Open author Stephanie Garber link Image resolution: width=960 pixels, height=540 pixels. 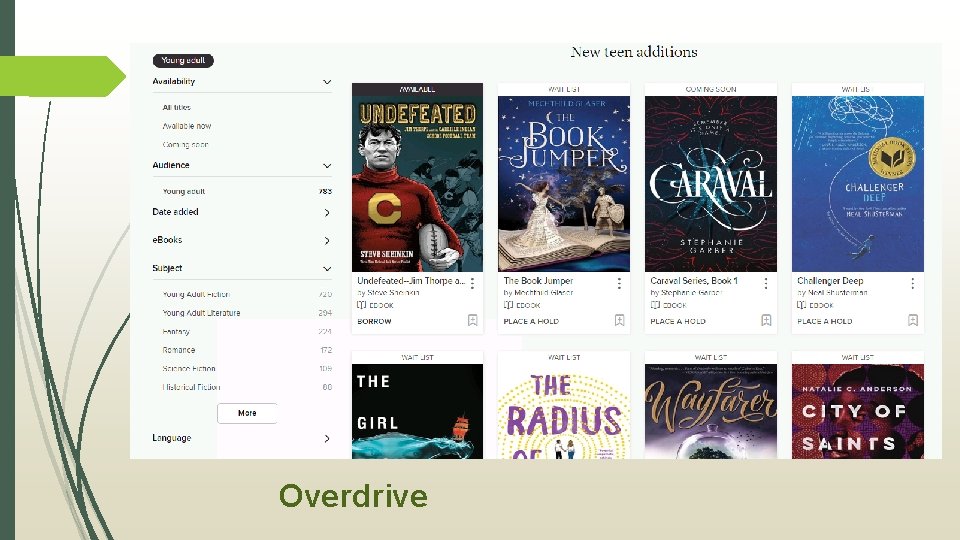click(x=691, y=293)
